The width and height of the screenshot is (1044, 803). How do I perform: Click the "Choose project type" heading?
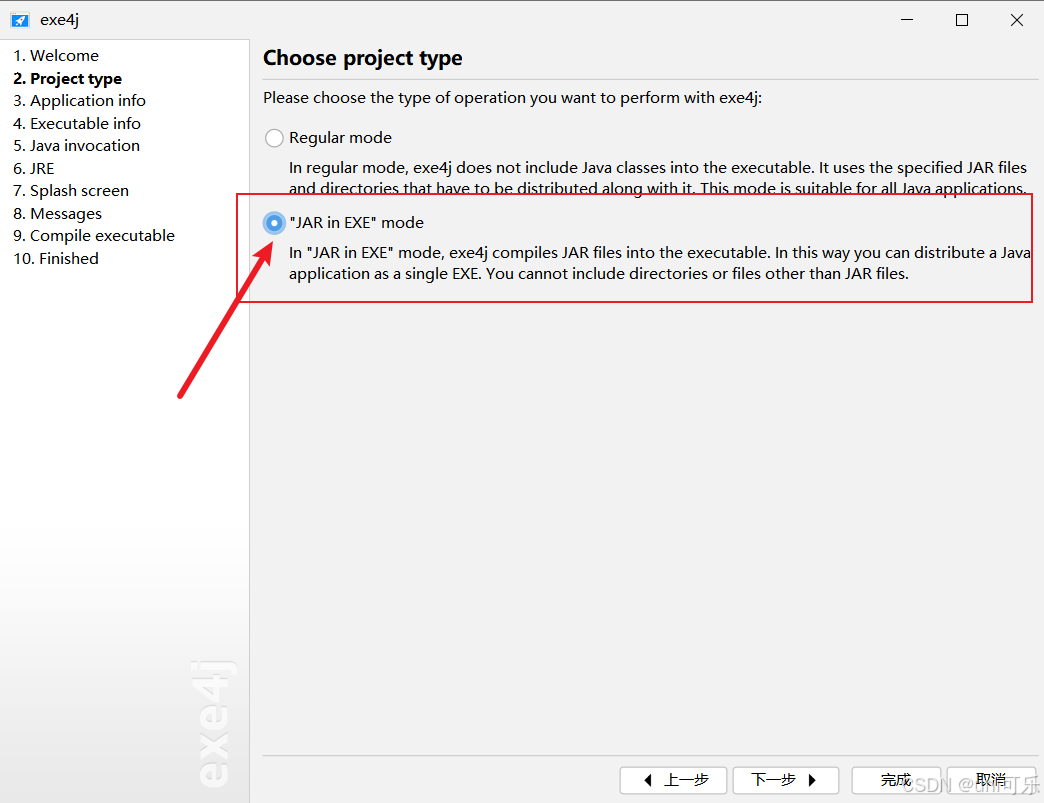coord(363,58)
